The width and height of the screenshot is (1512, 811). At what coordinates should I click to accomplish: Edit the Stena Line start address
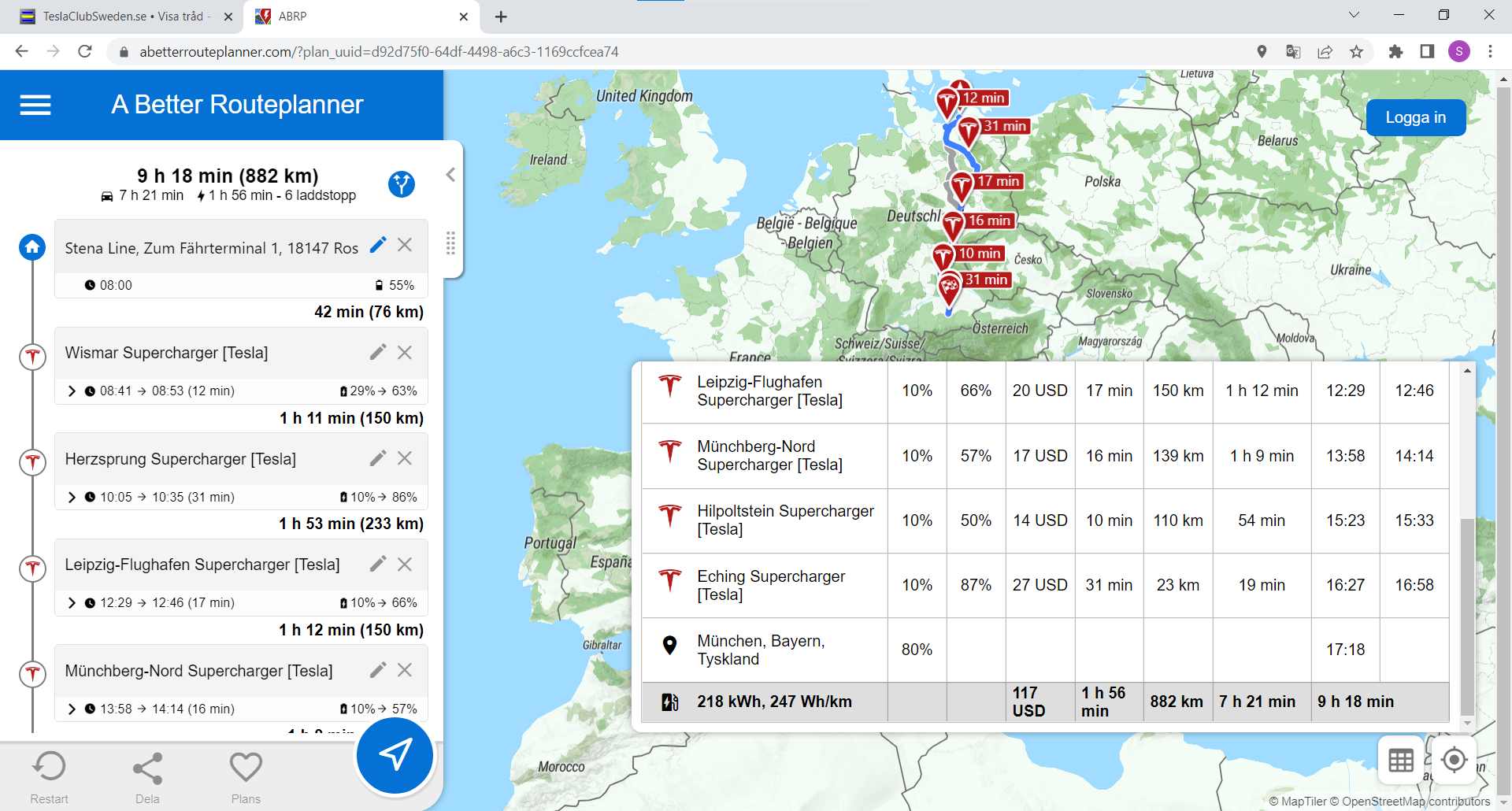(x=378, y=245)
